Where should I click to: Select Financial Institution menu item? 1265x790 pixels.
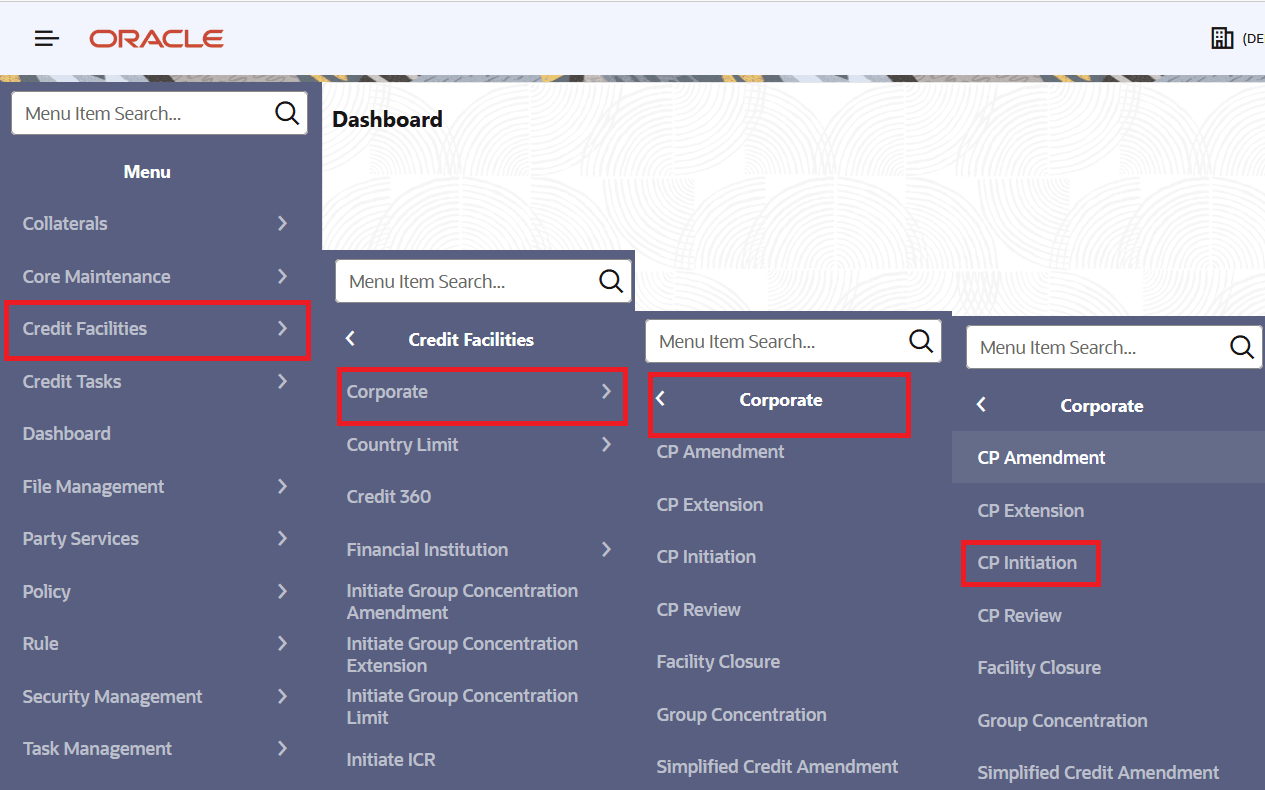[427, 549]
